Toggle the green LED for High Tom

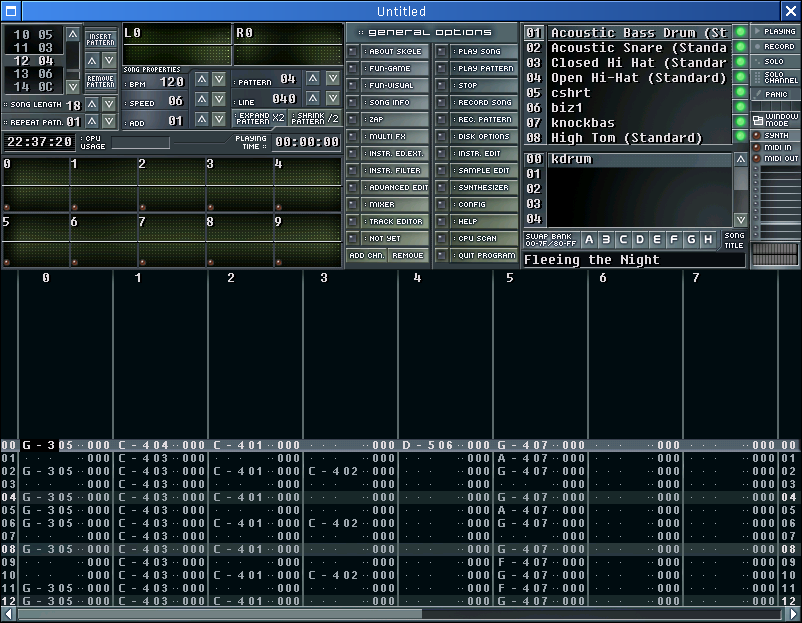[740, 137]
